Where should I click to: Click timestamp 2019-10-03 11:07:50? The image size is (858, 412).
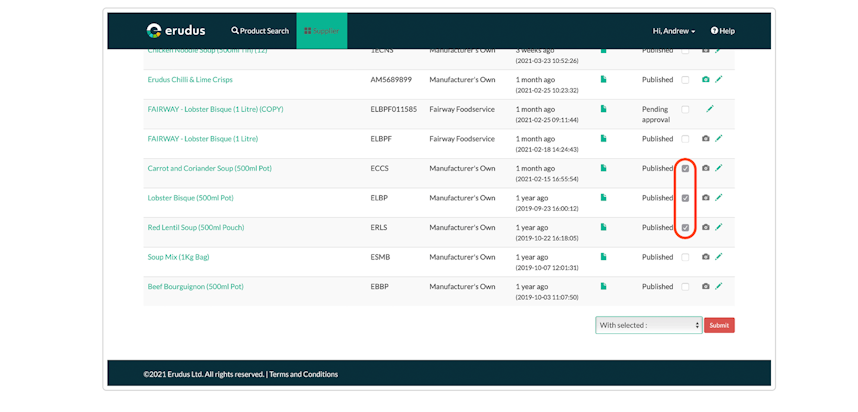click(547, 298)
